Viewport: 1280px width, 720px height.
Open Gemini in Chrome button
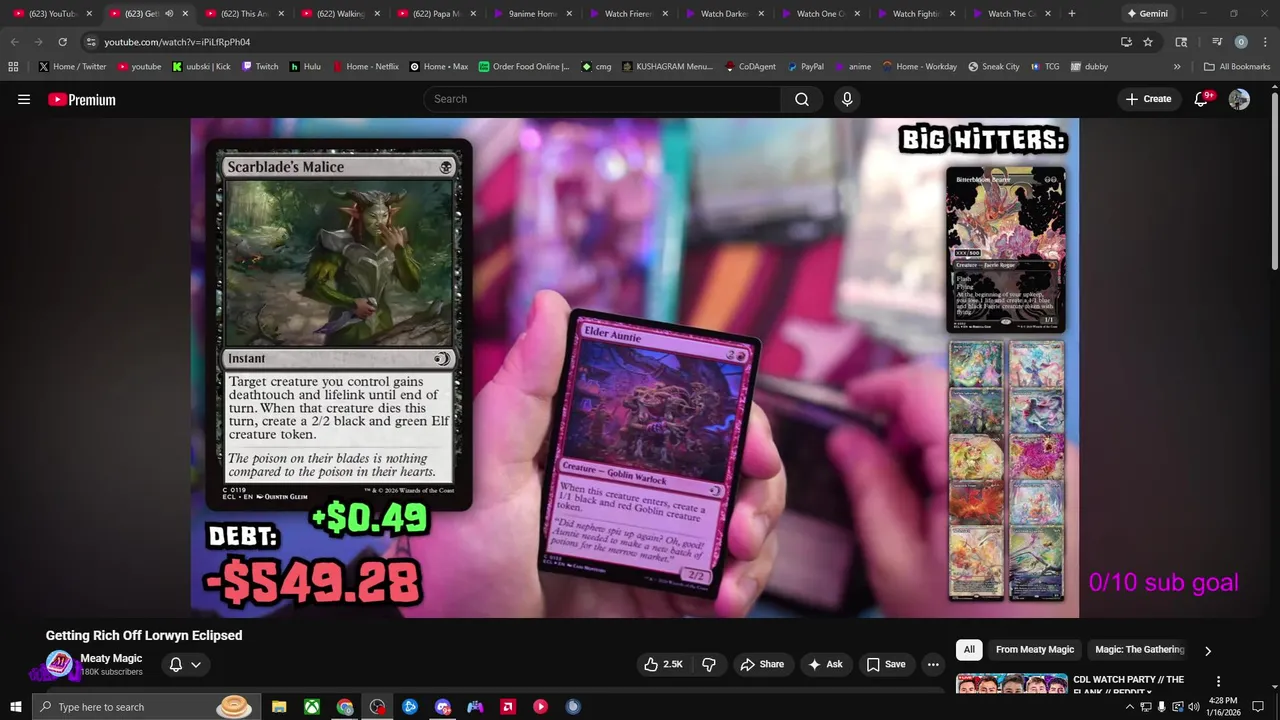click(1147, 14)
